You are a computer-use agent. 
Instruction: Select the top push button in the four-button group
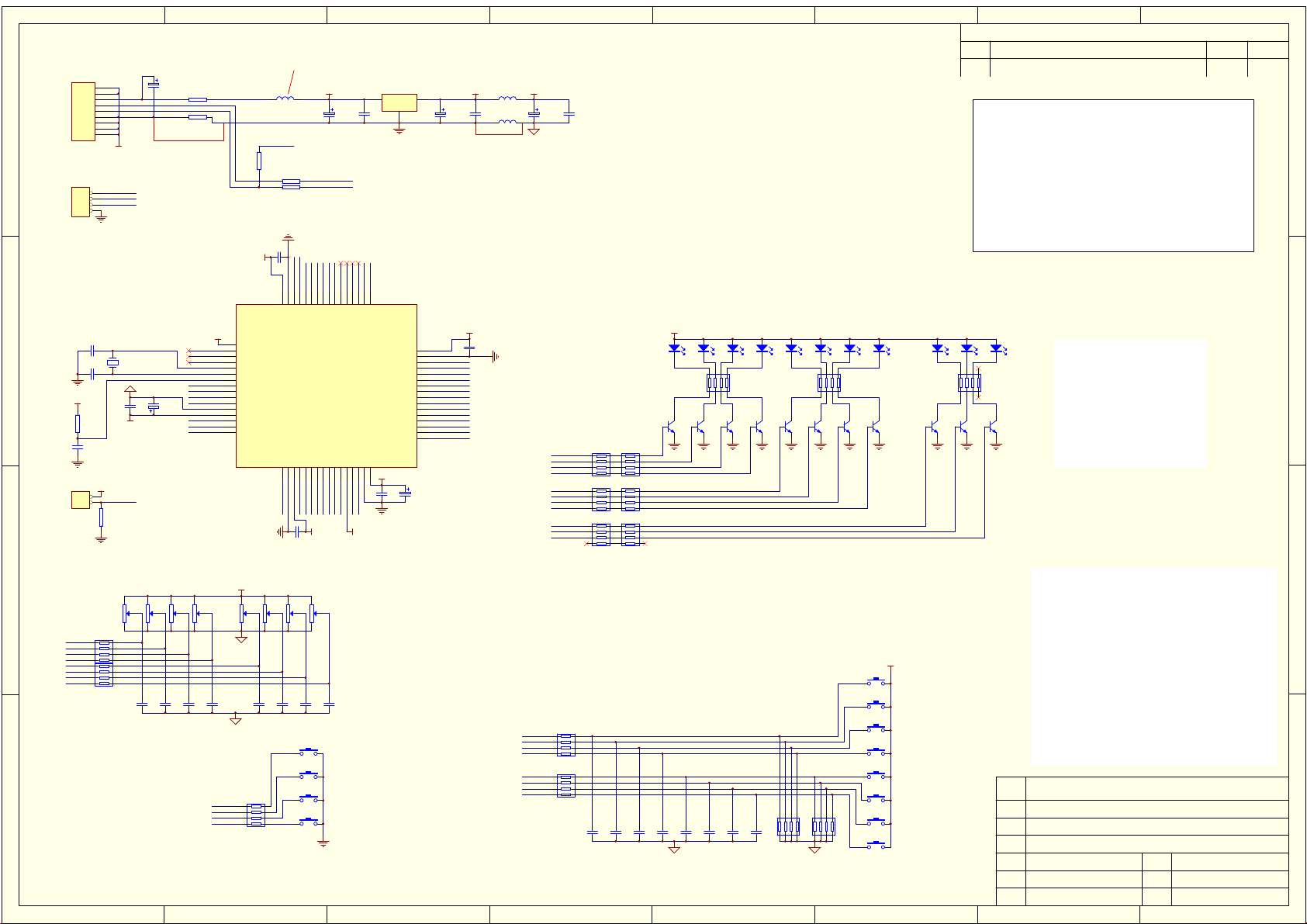(309, 751)
